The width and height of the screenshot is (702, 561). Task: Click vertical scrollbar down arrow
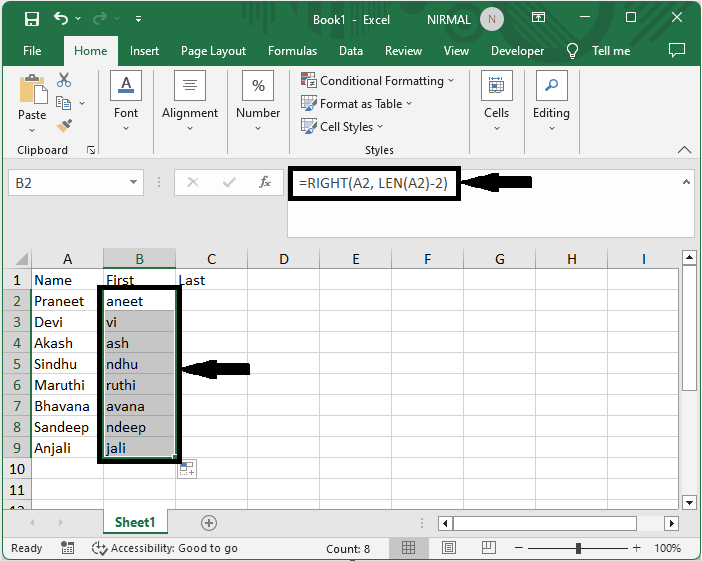click(689, 502)
